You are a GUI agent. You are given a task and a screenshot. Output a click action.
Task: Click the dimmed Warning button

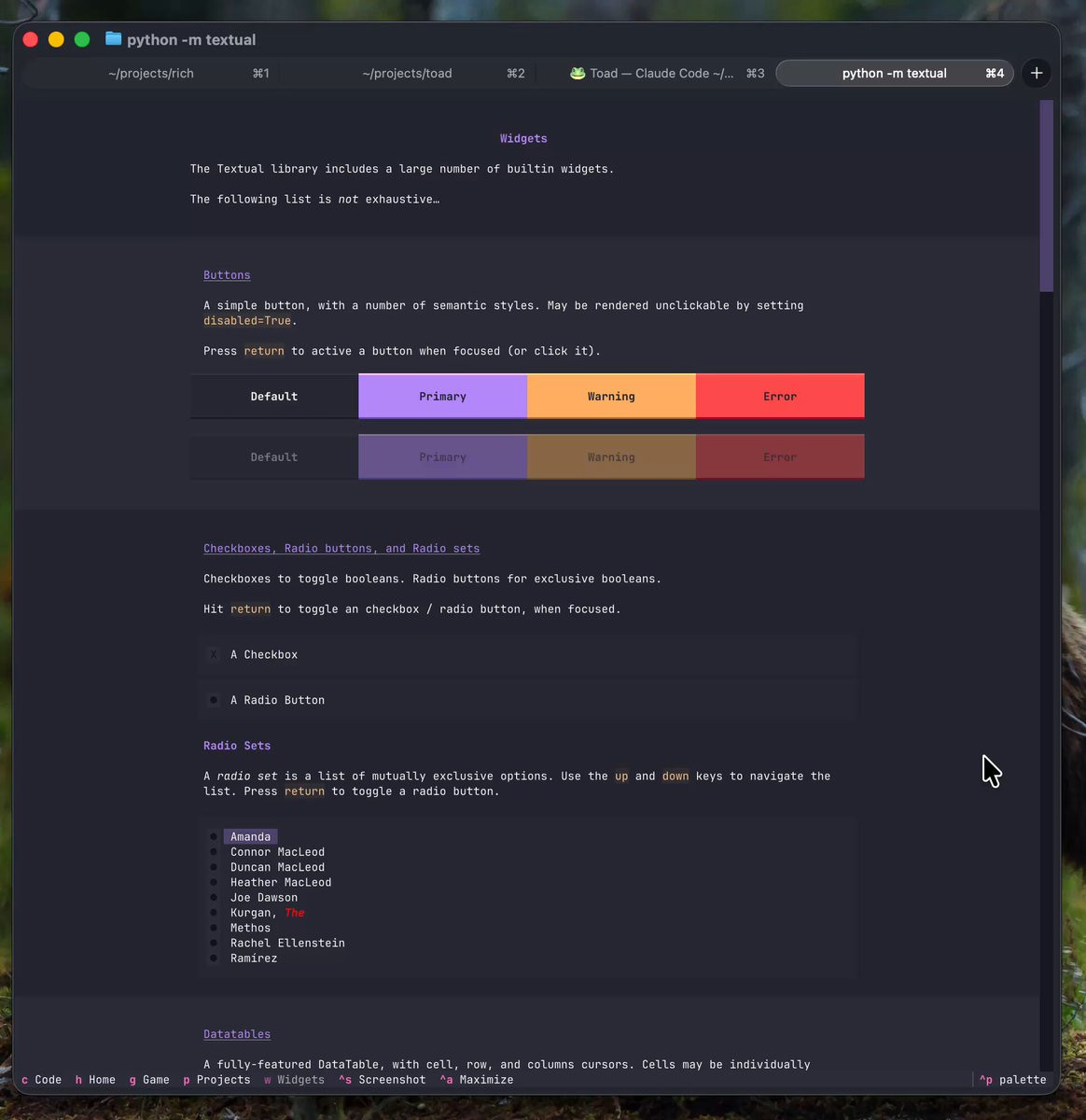(611, 457)
